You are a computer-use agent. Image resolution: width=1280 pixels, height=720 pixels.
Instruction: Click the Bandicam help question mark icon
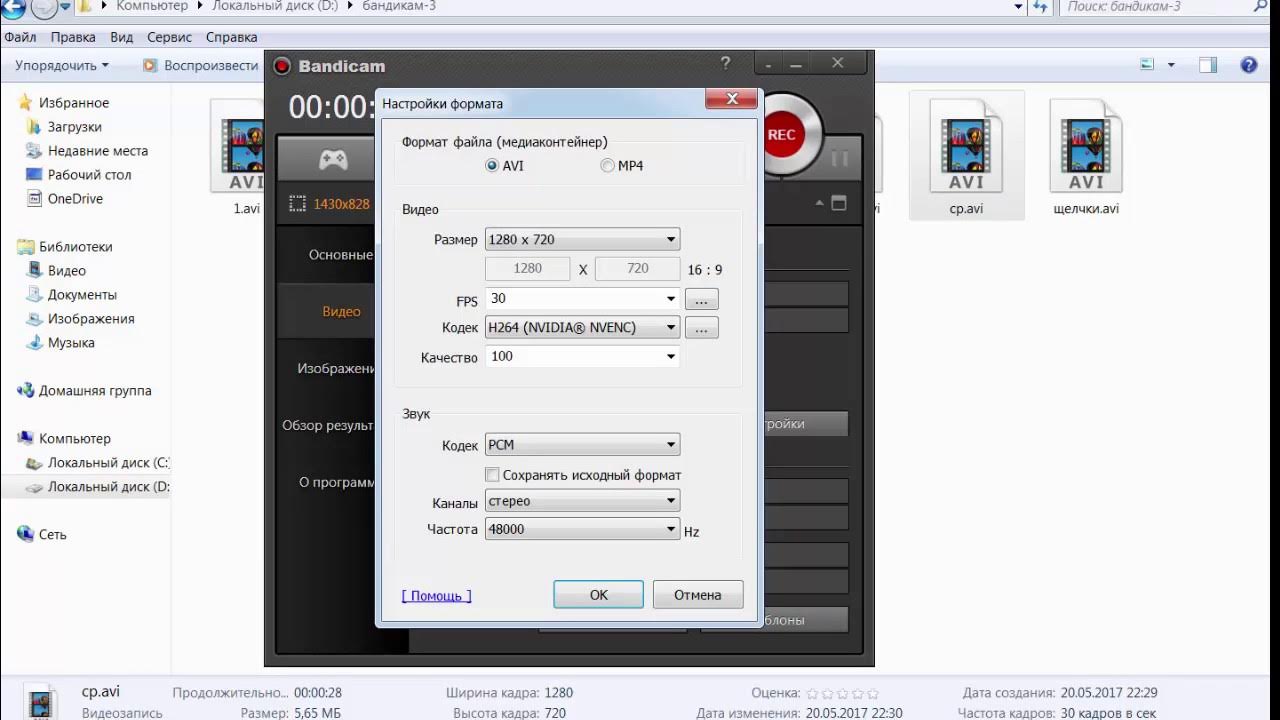725,63
